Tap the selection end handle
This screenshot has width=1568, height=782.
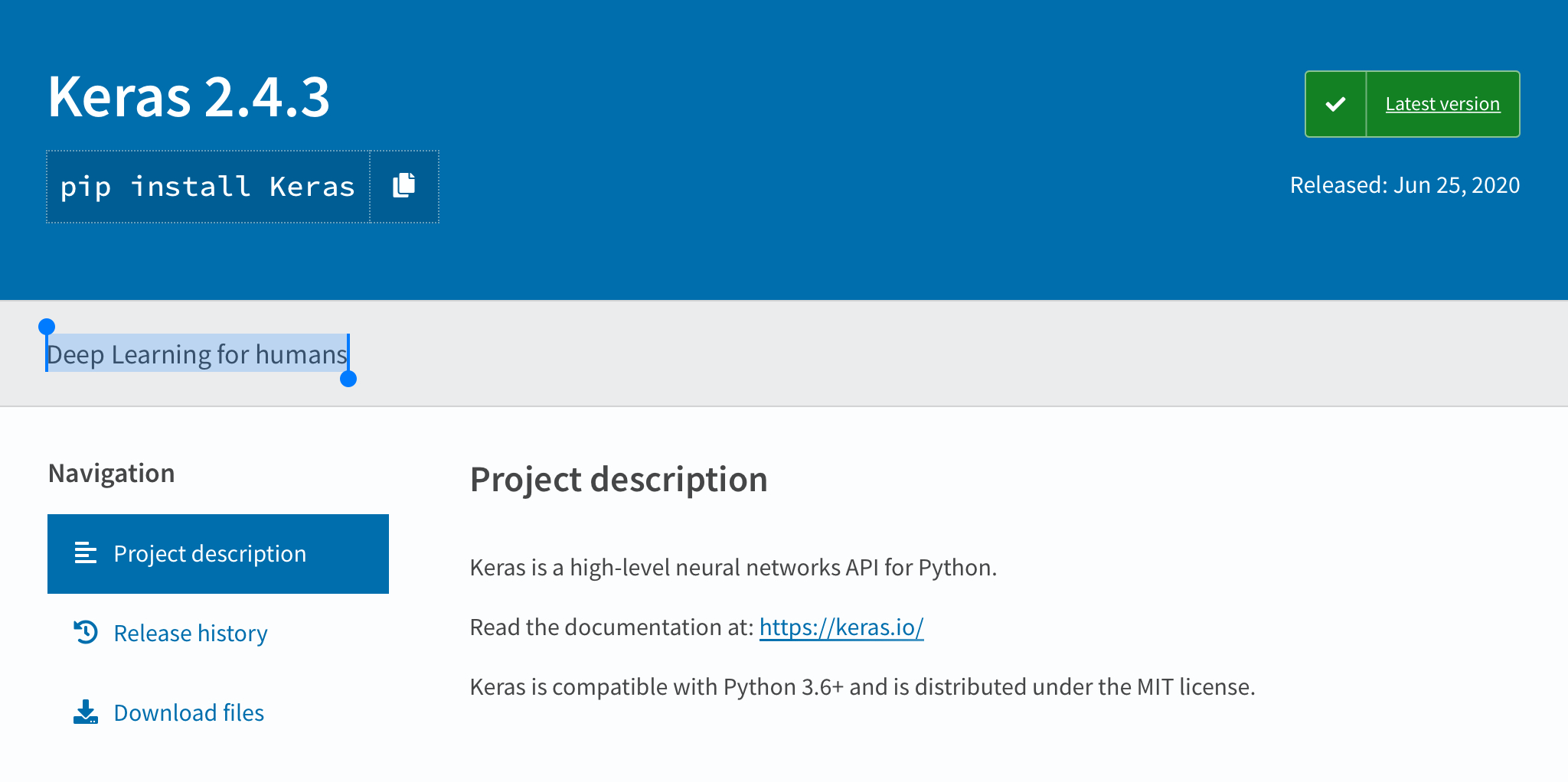tap(348, 379)
